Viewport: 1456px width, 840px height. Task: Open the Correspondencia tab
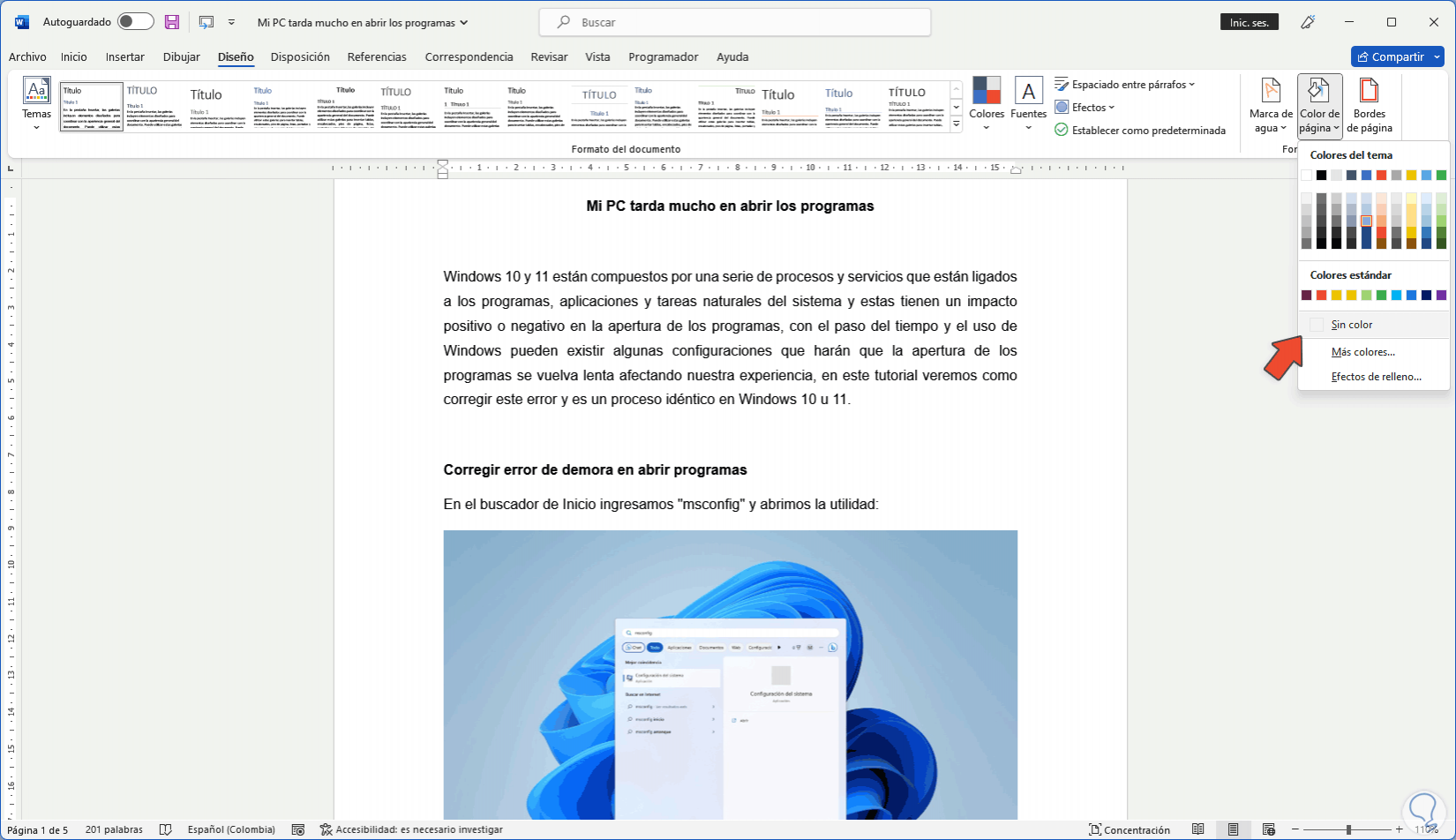click(469, 56)
